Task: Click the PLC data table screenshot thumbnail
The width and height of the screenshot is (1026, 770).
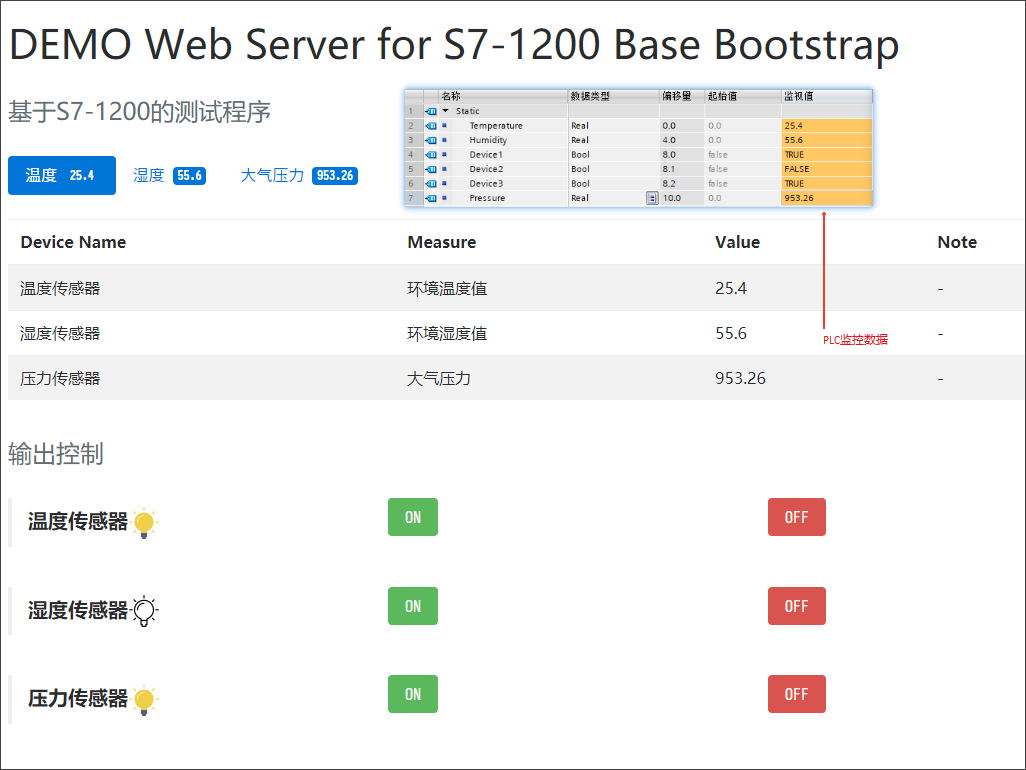Action: 639,148
